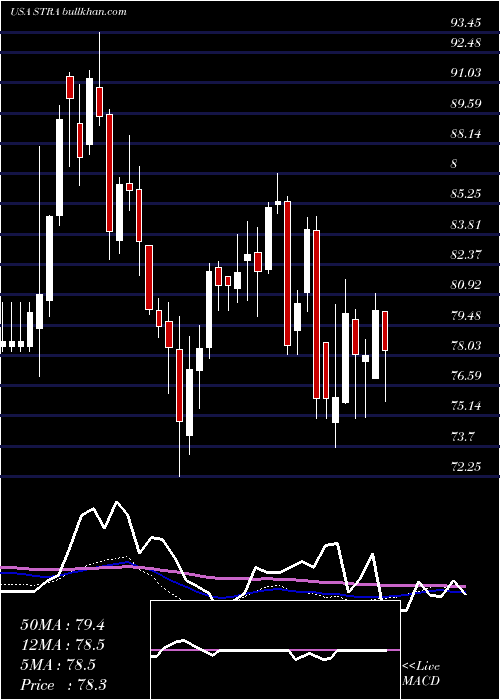
Task: Click the 72.25 price axis label
Action: pyautogui.click(x=466, y=467)
